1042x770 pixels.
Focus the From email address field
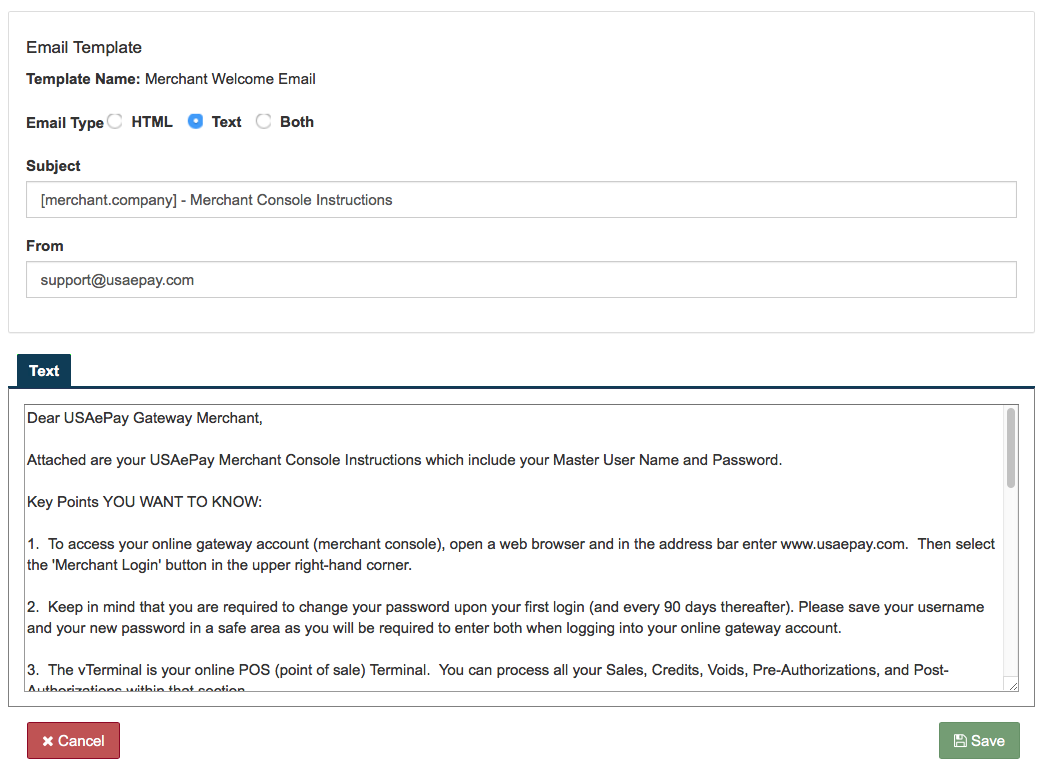(x=521, y=280)
